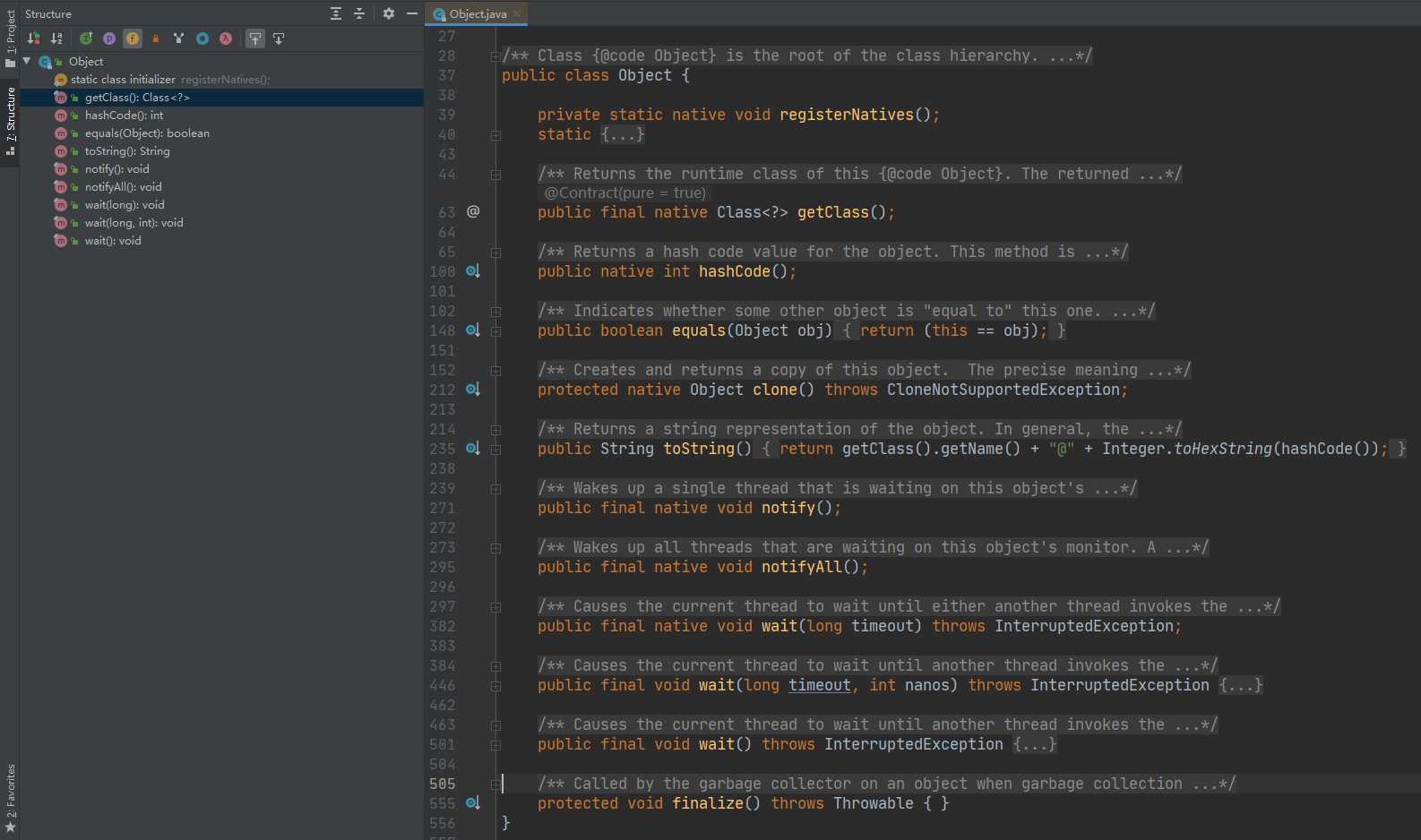Screen dimensions: 1421x840
Task: Select notifyAll(): void in Structure
Action: click(221, 187)
